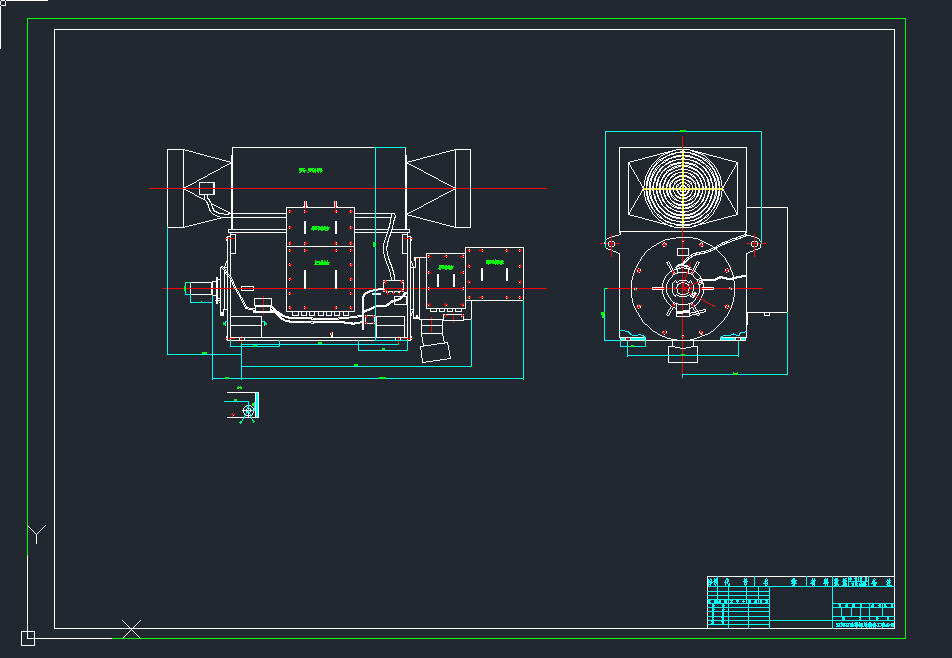Click the UCS origin square at bottom-left
952x658 pixels.
coord(28,637)
